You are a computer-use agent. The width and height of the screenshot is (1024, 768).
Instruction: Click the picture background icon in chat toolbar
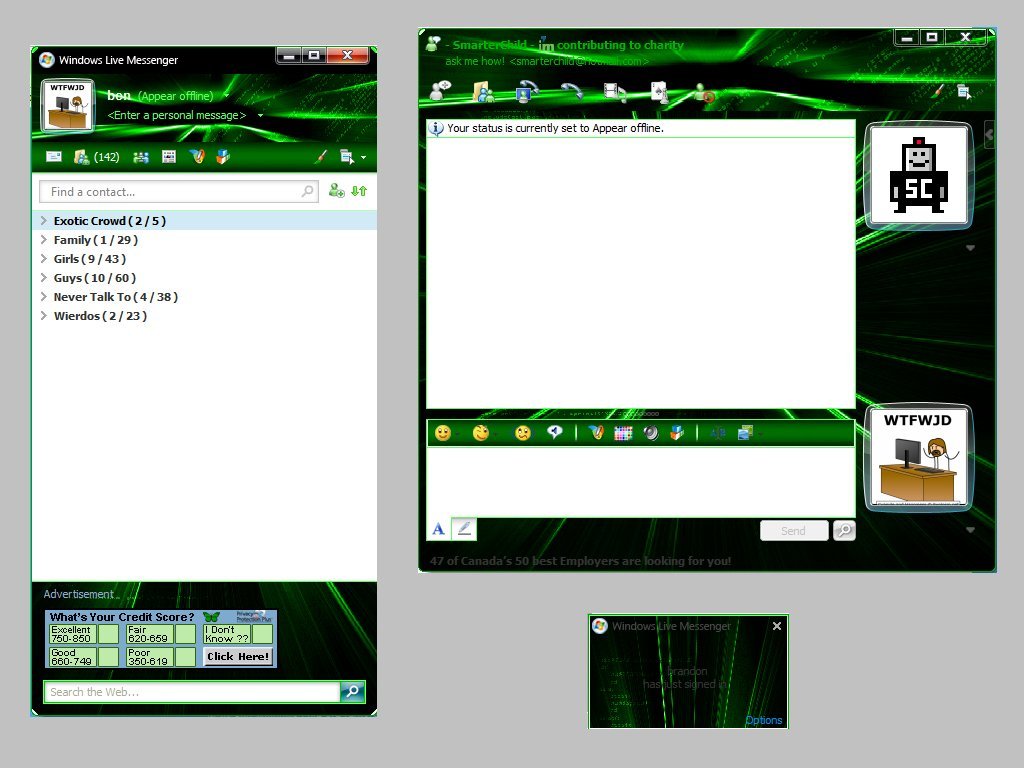(x=745, y=433)
